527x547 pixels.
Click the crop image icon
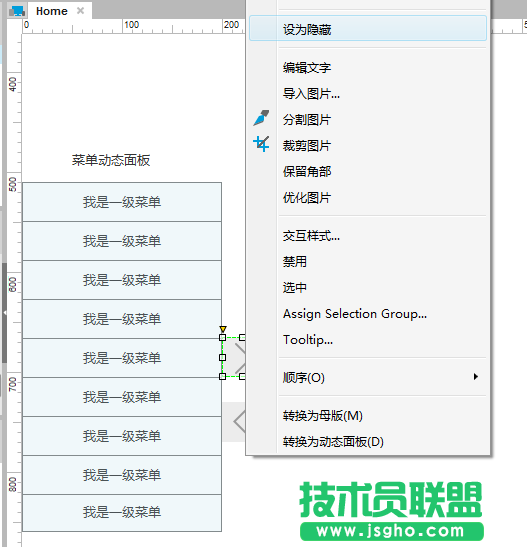261,144
